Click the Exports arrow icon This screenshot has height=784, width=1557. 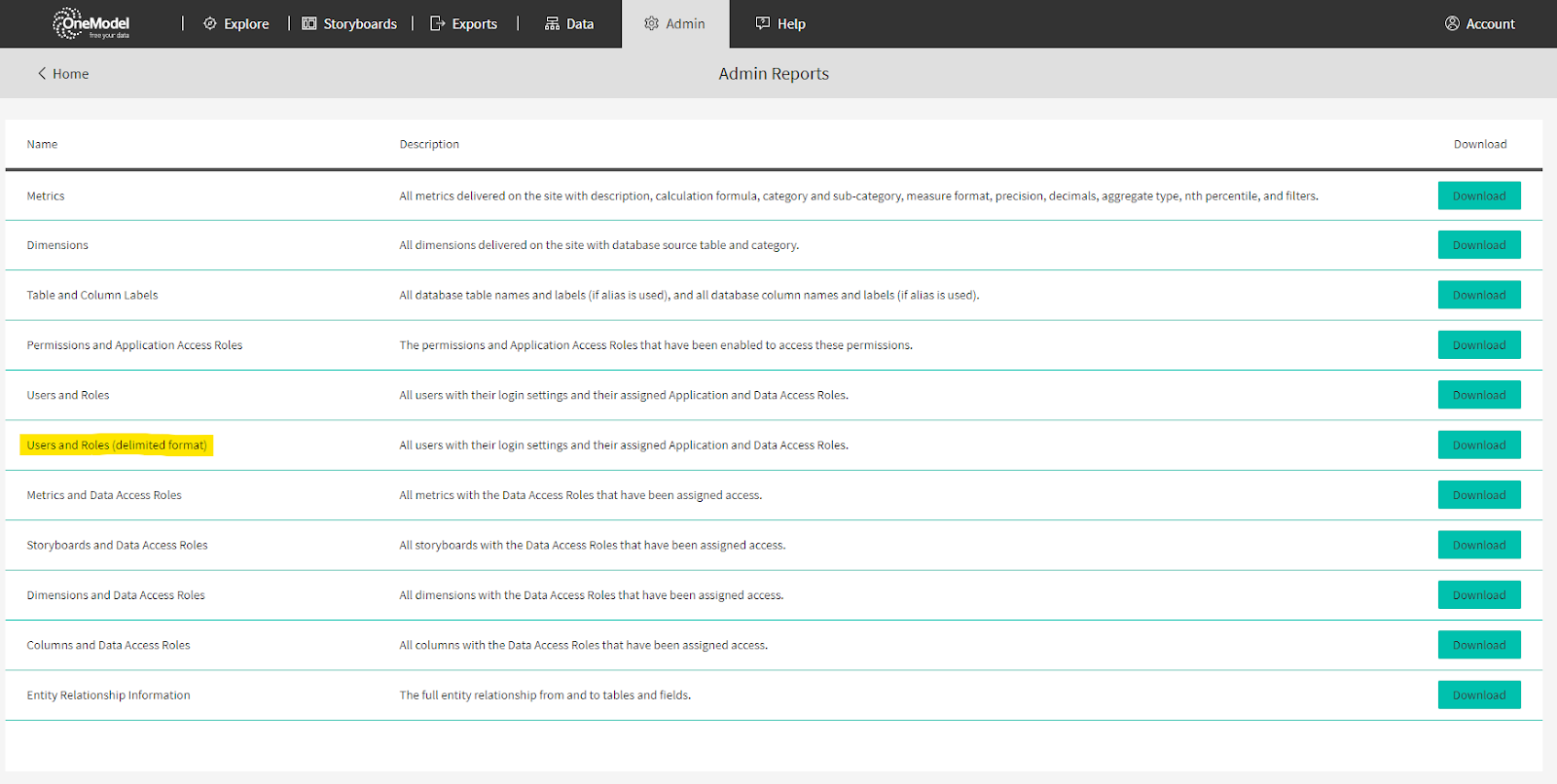coord(437,23)
